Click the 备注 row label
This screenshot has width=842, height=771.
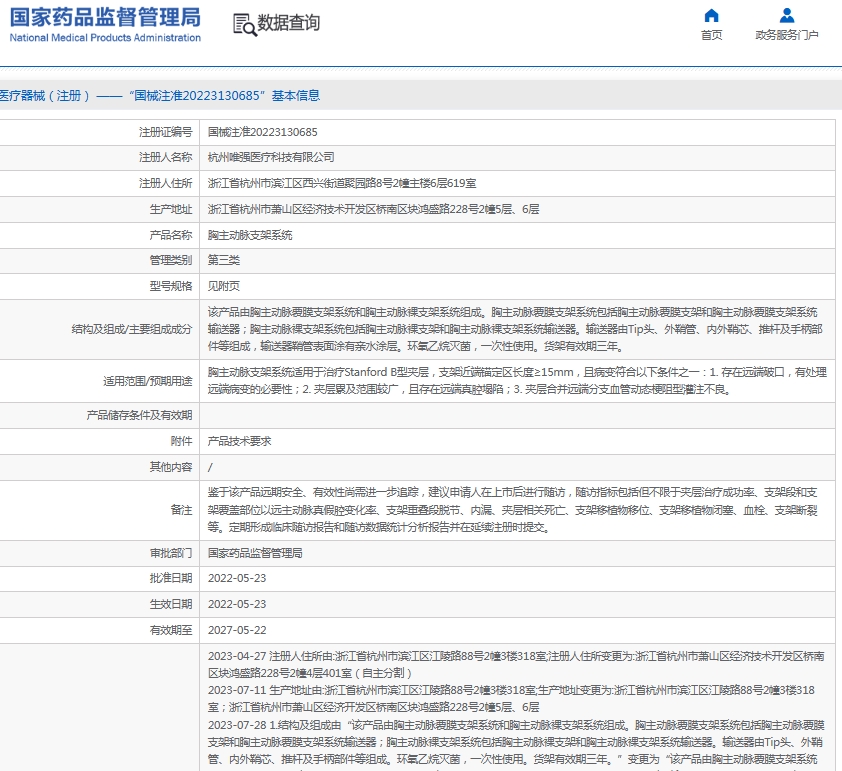point(182,510)
